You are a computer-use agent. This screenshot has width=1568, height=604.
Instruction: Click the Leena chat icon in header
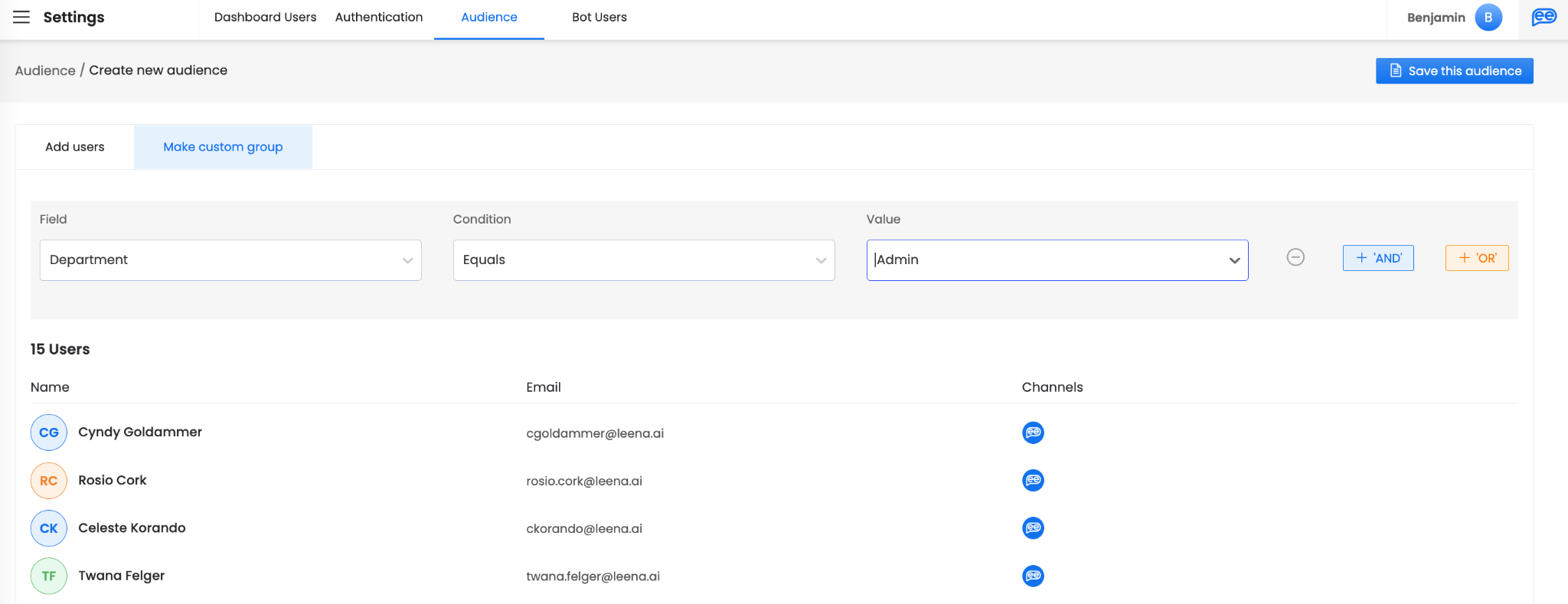[1543, 17]
